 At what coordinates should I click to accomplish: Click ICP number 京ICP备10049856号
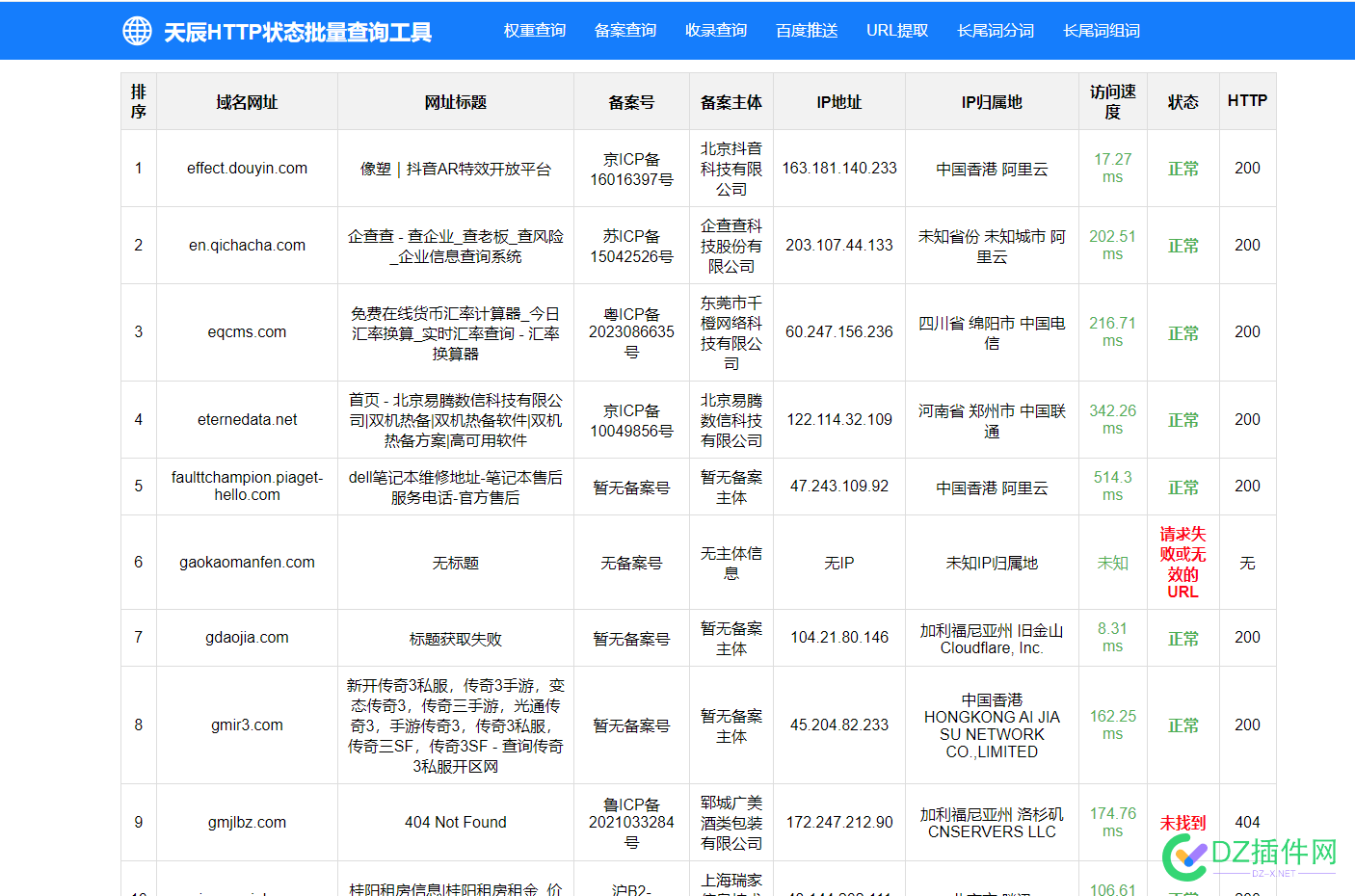coord(631,420)
